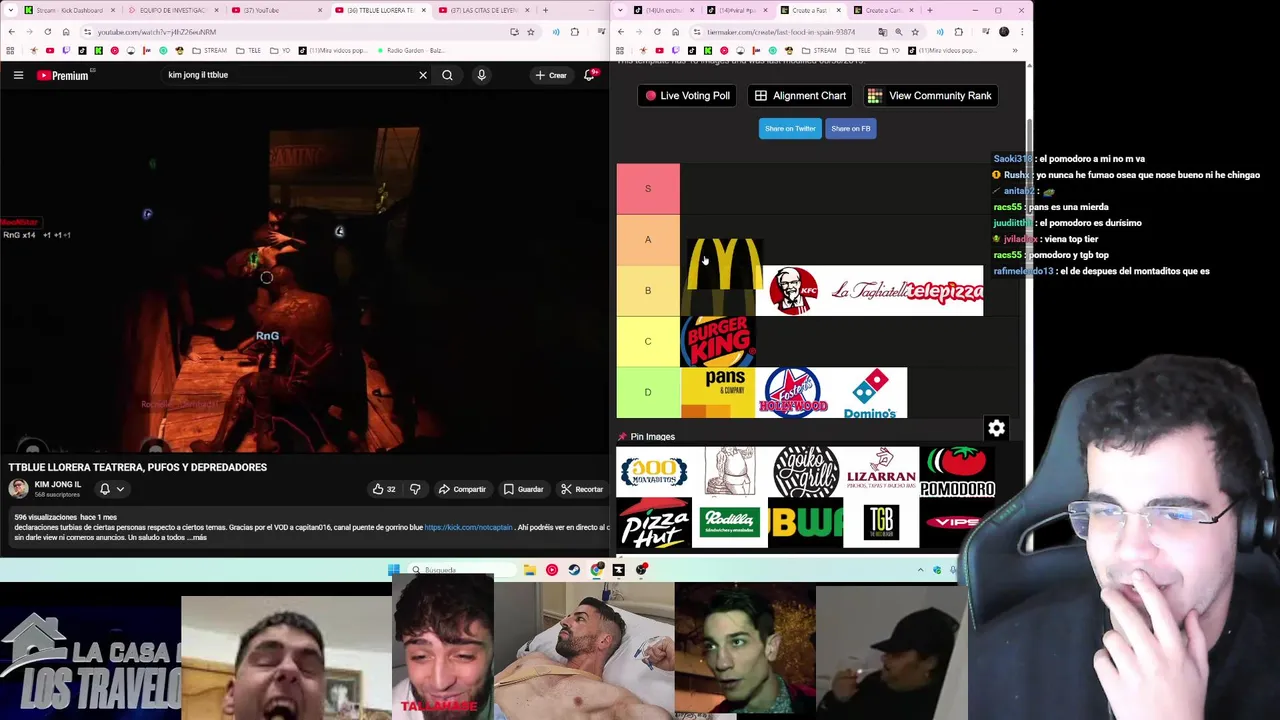Switch to LAS CITAS DE LEYEN tab
This screenshot has height=720, width=1280.
pyautogui.click(x=483, y=10)
